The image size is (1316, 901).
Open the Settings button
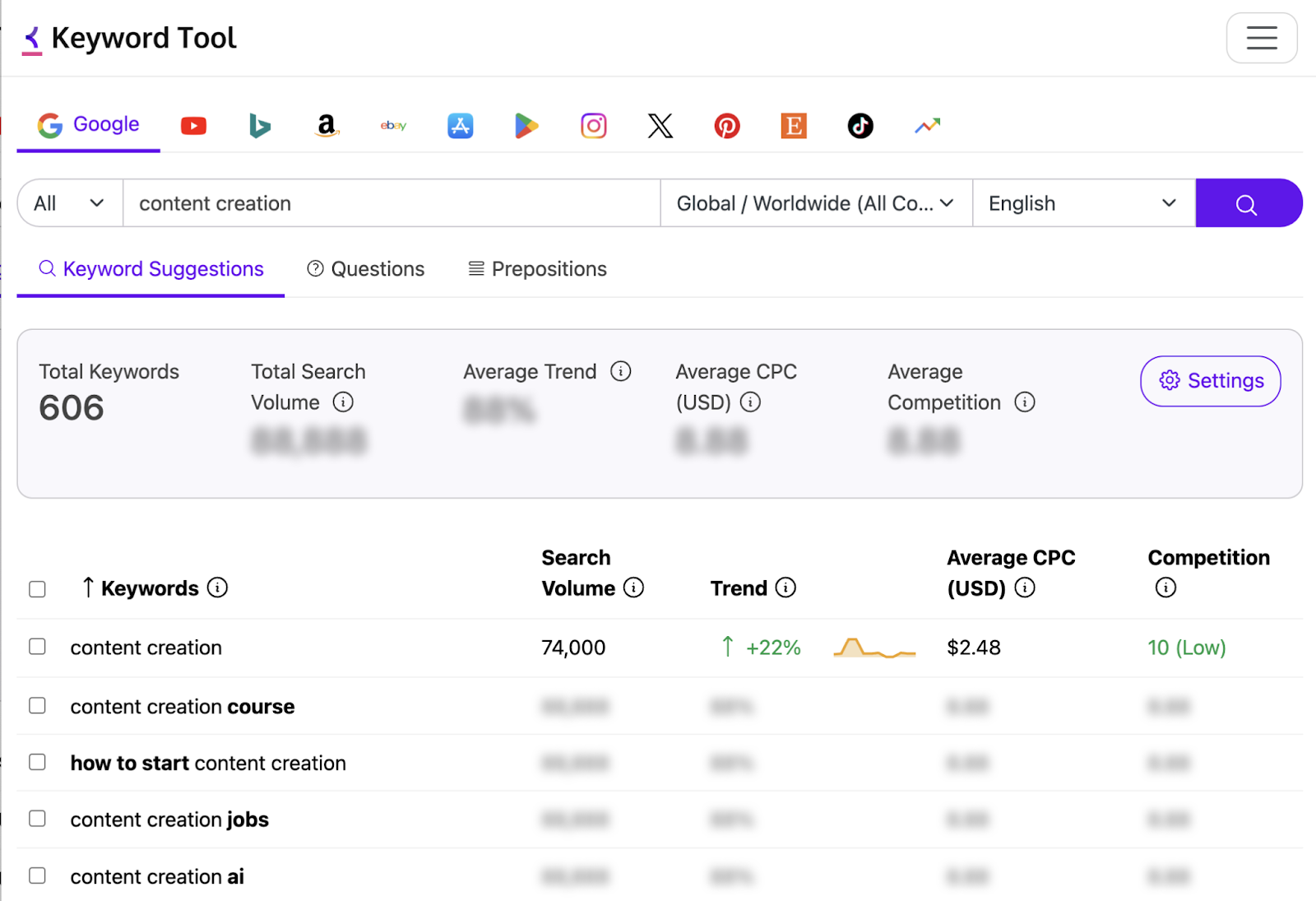point(1210,381)
